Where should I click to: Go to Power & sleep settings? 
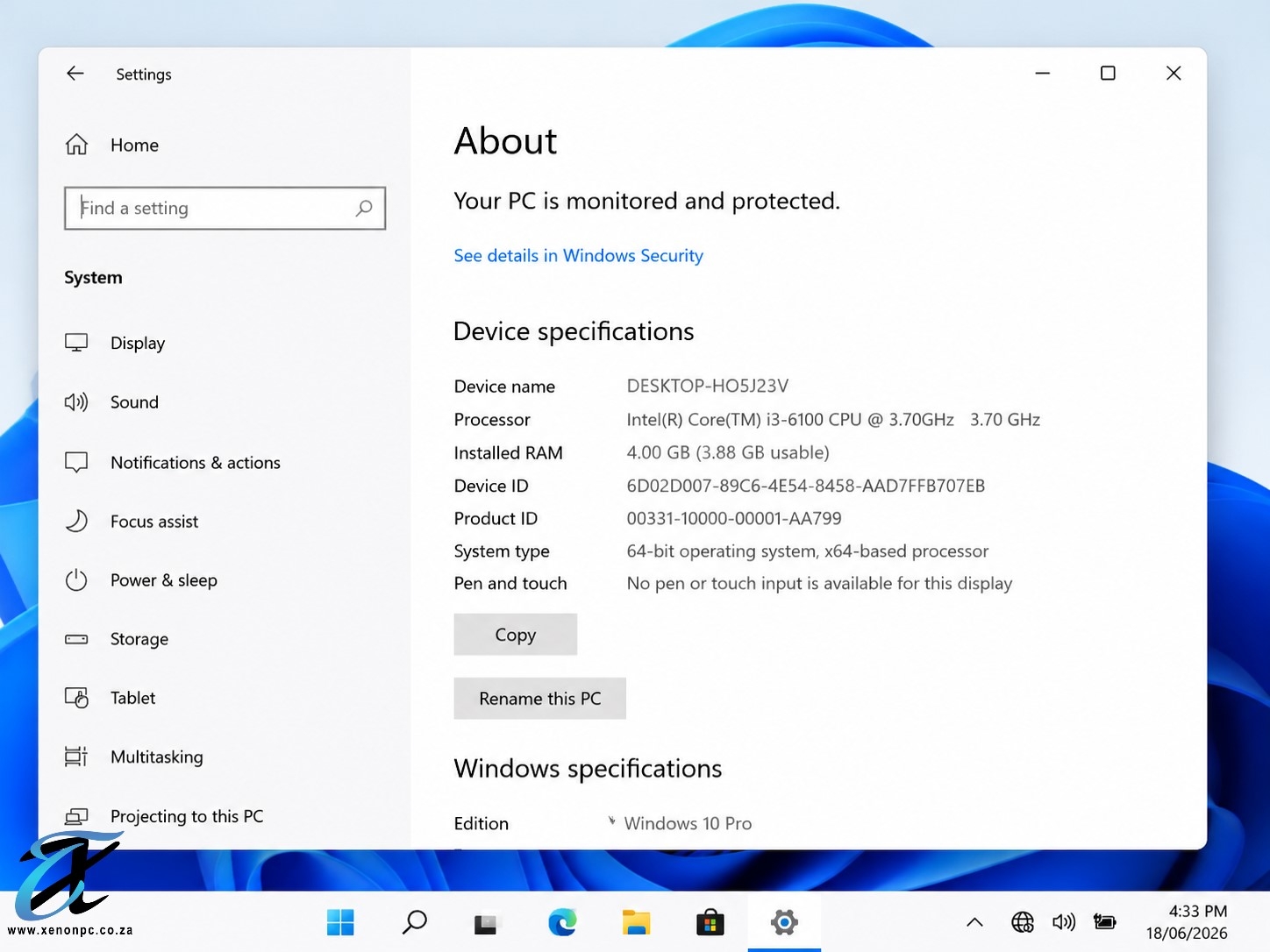[x=141, y=580]
